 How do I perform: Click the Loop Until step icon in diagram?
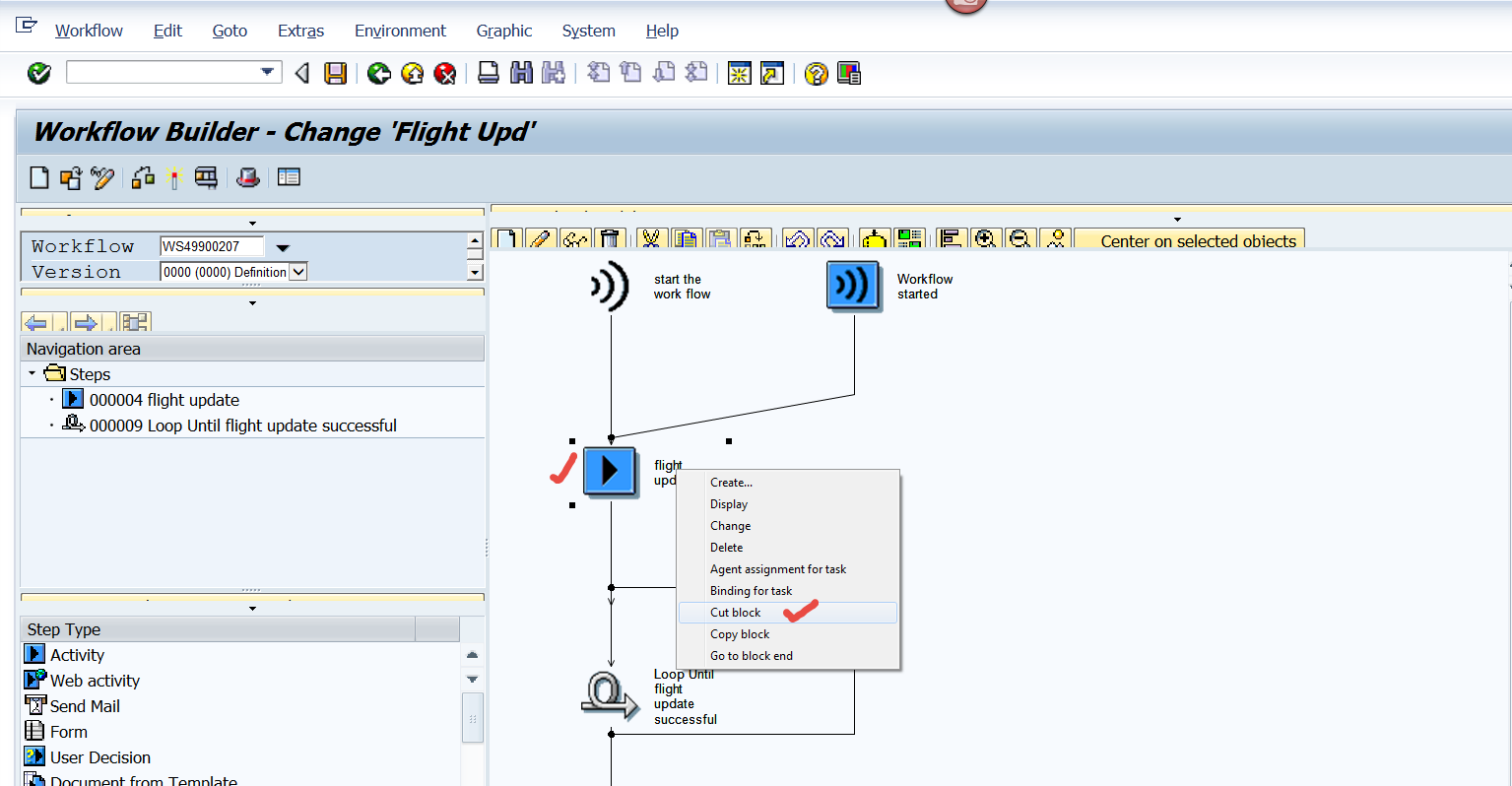tap(610, 695)
